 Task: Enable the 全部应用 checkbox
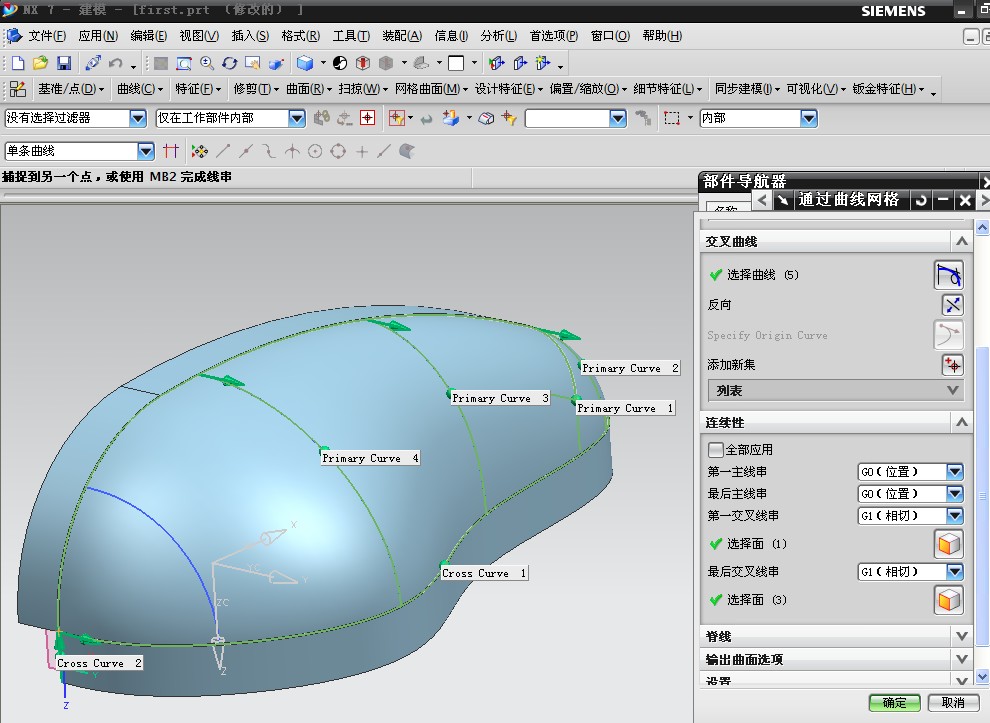pyautogui.click(x=715, y=450)
